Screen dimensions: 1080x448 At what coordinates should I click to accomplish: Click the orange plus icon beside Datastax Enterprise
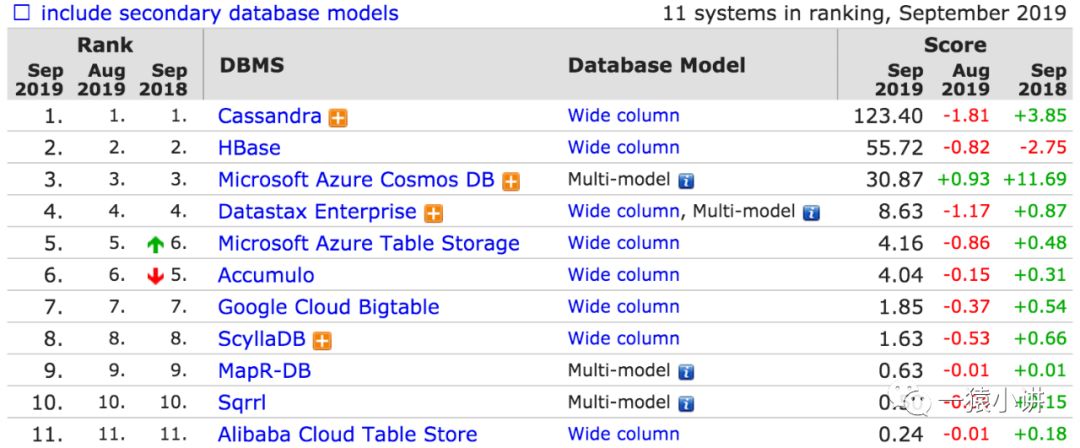[433, 213]
